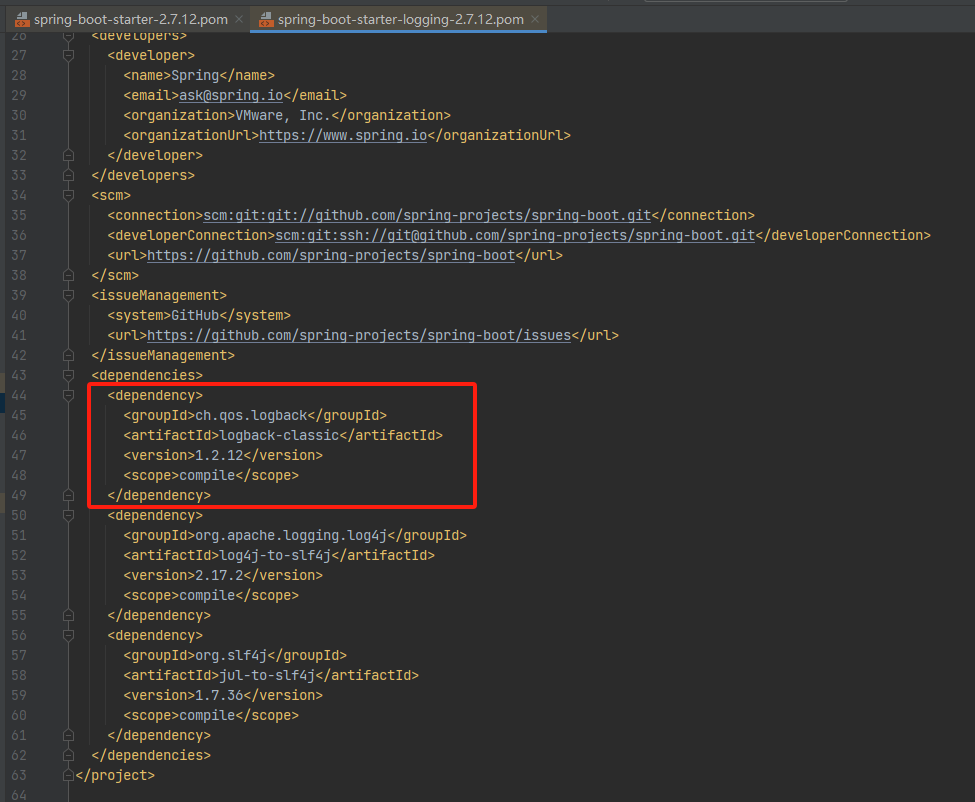Click the <issueManagement> opening tag
Image resolution: width=975 pixels, height=802 pixels.
[159, 295]
